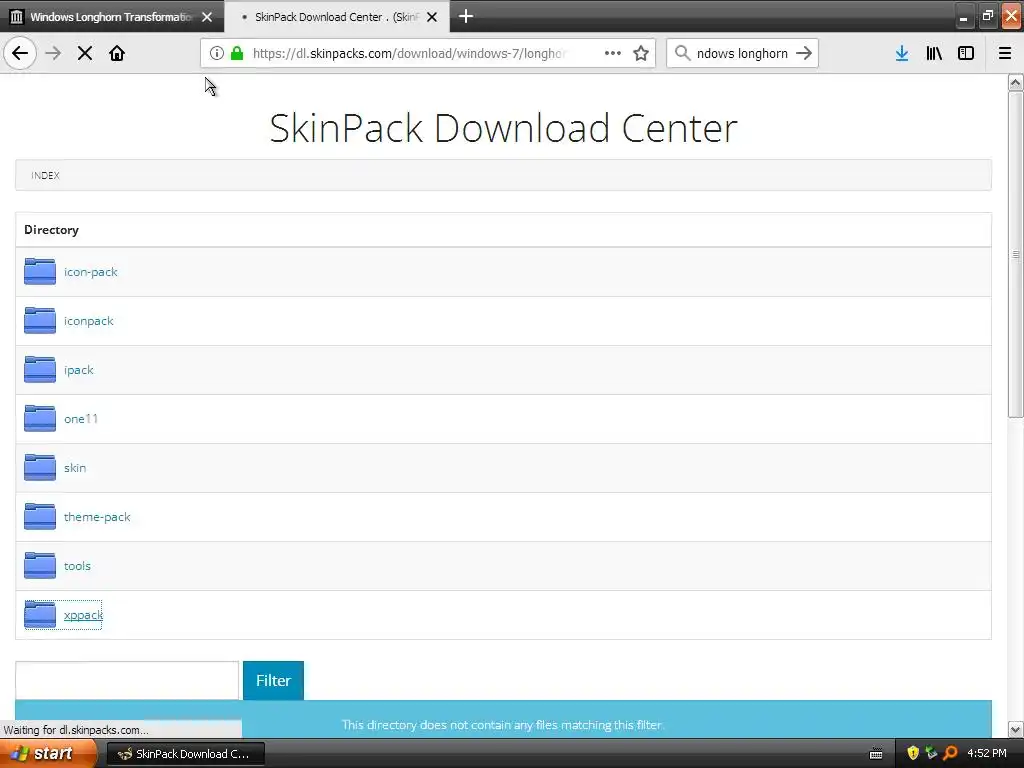Close the SkinPack Download Center tab

click(432, 17)
